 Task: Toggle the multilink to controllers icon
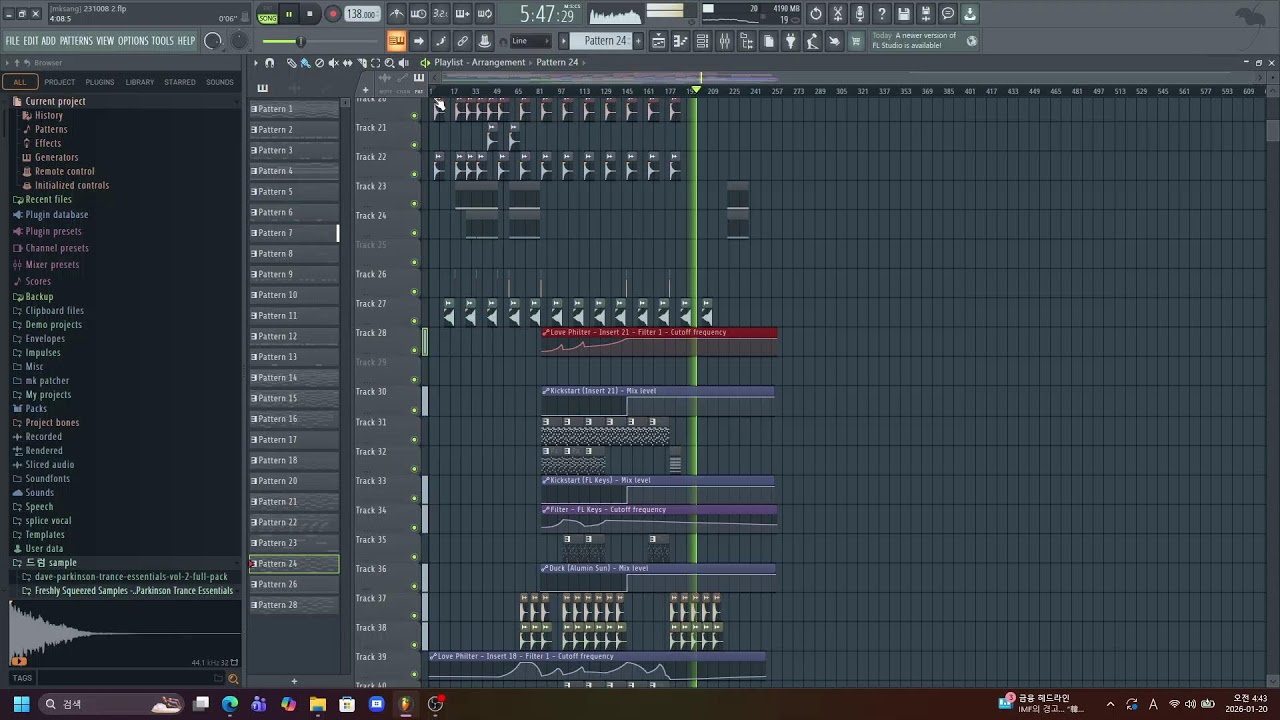click(x=462, y=41)
